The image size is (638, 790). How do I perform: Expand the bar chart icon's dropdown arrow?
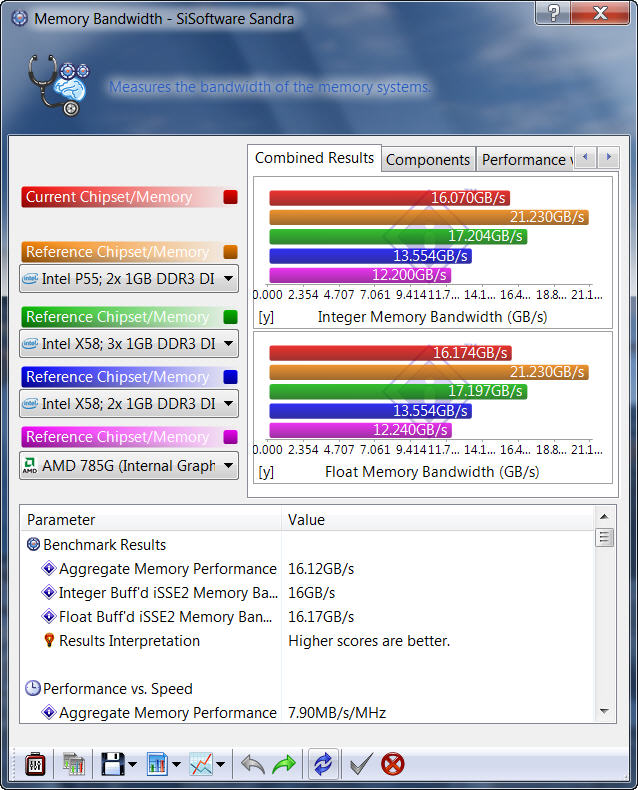pyautogui.click(x=176, y=765)
